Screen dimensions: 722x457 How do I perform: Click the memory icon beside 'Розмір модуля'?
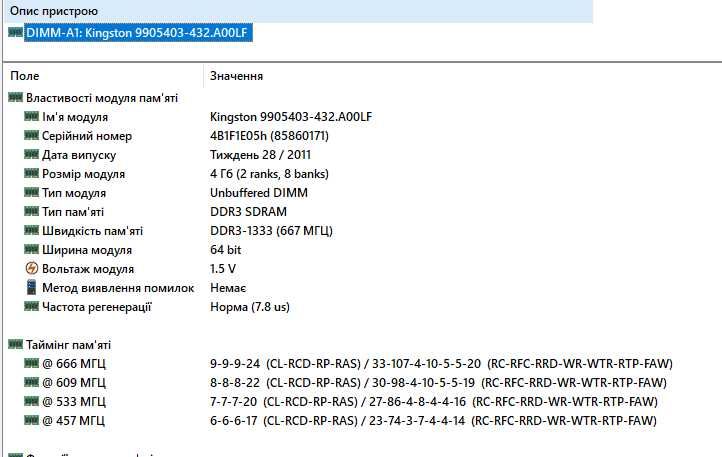pyautogui.click(x=31, y=173)
